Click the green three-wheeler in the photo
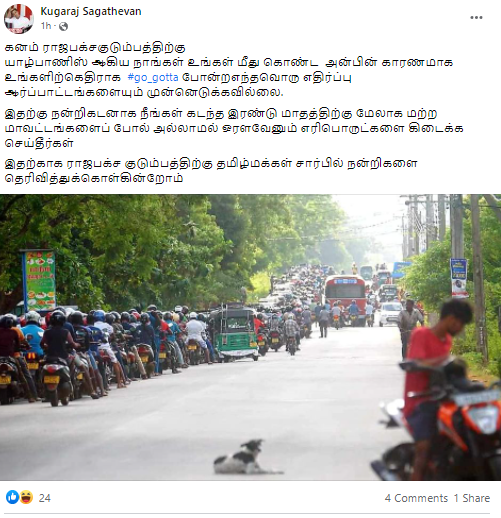This screenshot has width=501, height=518. [235, 334]
